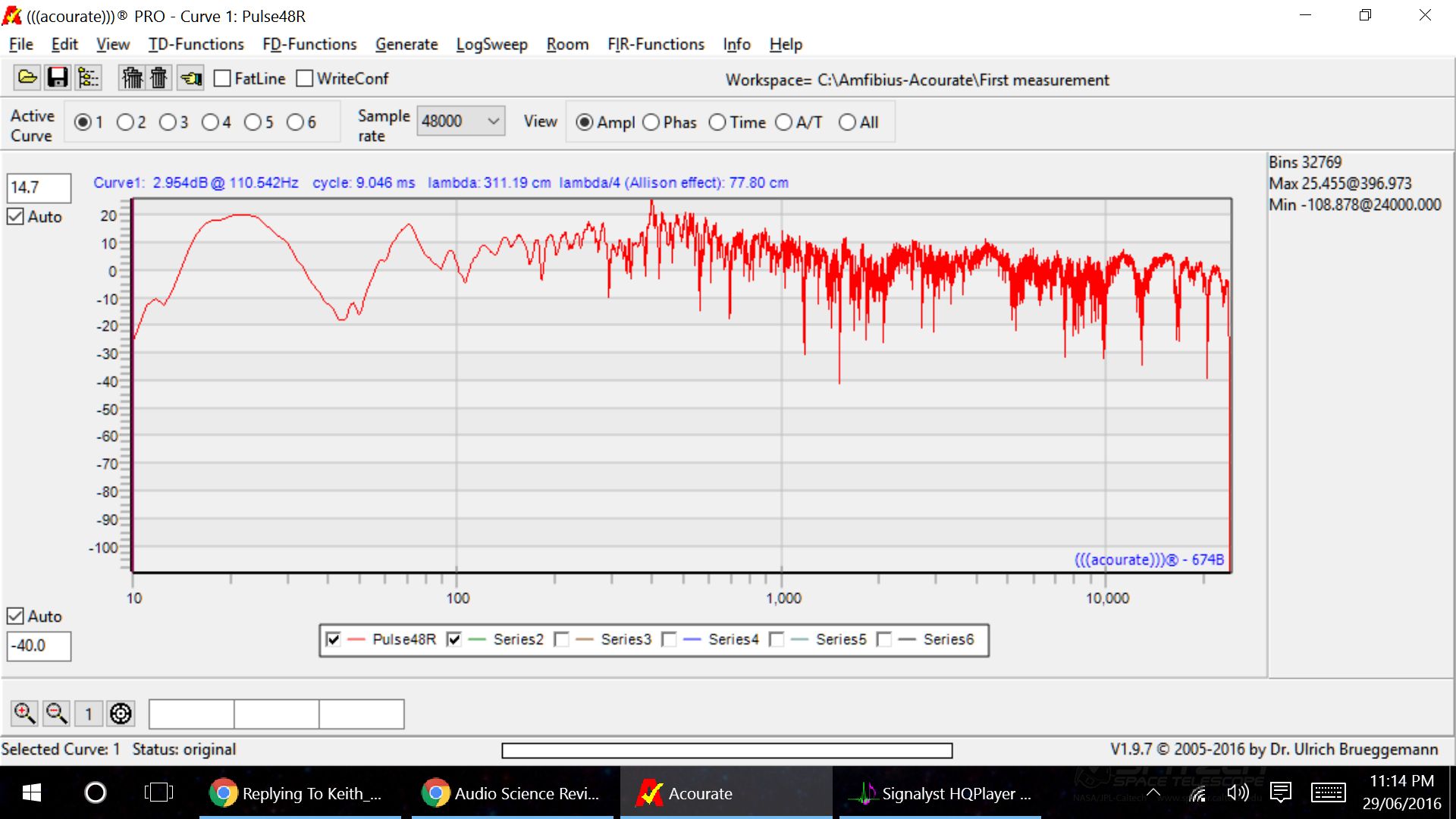1456x819 pixels.
Task: Click the TD-Functions menu
Action: point(193,43)
